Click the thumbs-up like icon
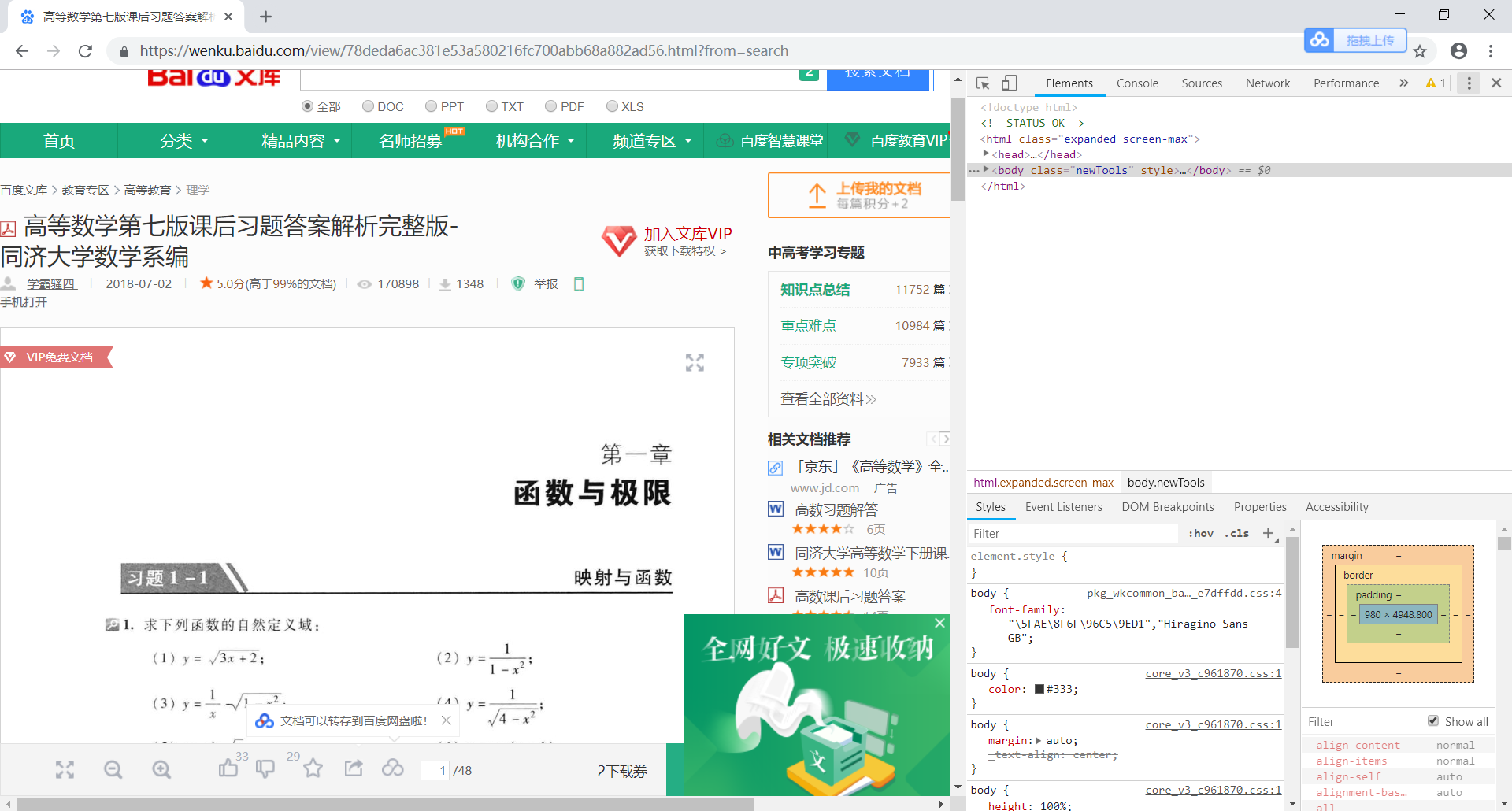The height and width of the screenshot is (811, 1512). click(228, 768)
